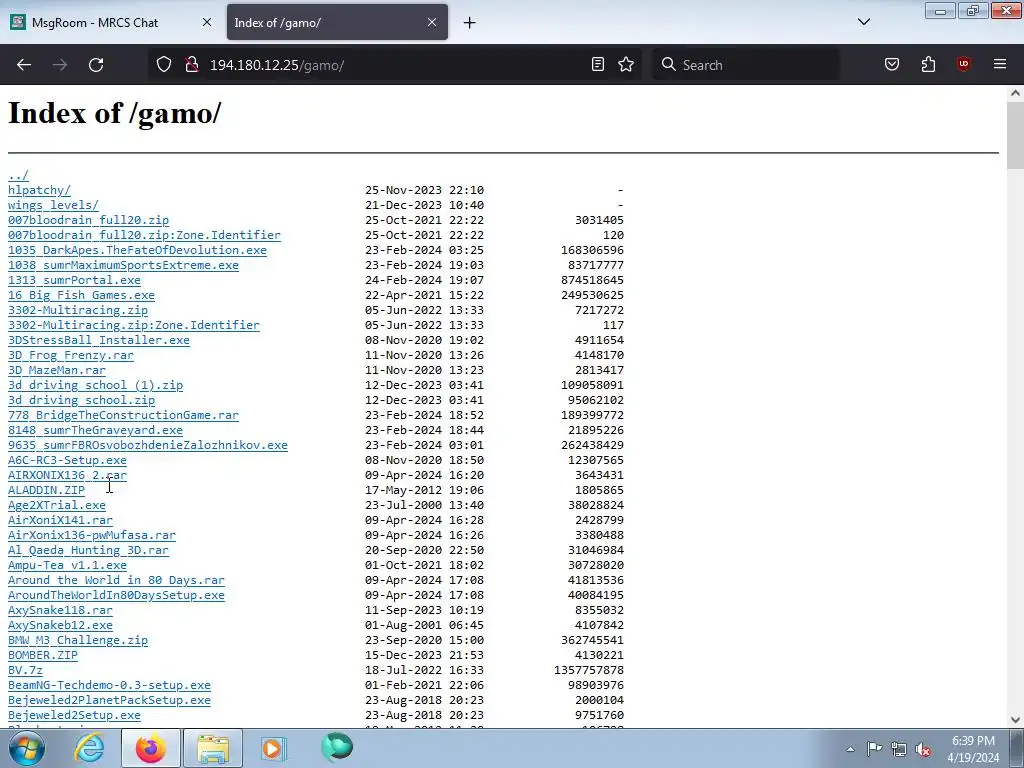Screen dimensions: 1024x768
Task: Bookmark this page with the star icon
Action: pyautogui.click(x=626, y=65)
